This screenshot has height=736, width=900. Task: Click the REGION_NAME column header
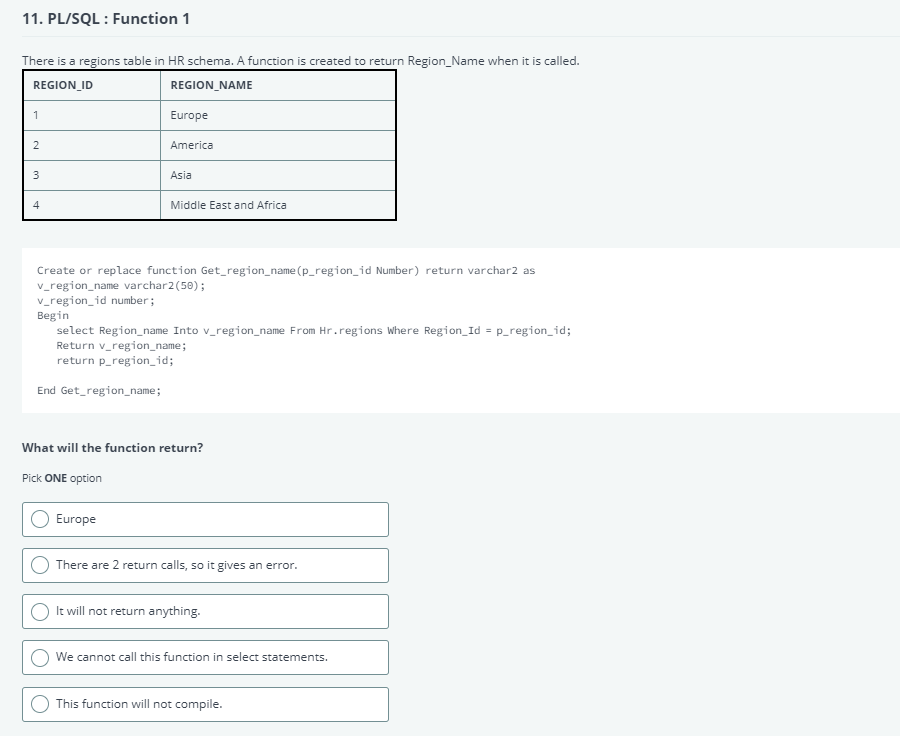(278, 86)
